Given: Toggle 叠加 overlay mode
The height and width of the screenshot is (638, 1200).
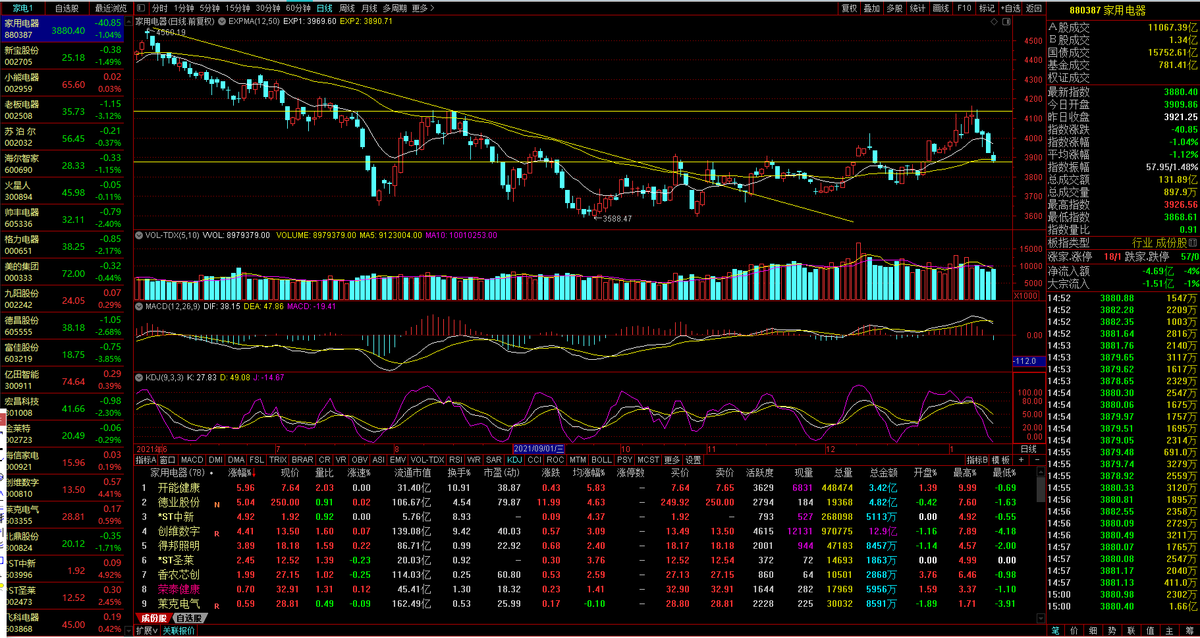Looking at the screenshot, I should tap(871, 7).
